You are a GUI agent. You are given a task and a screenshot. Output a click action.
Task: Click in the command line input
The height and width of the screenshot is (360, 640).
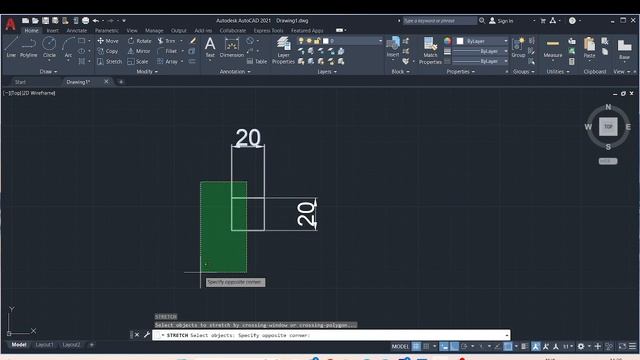pos(331,335)
